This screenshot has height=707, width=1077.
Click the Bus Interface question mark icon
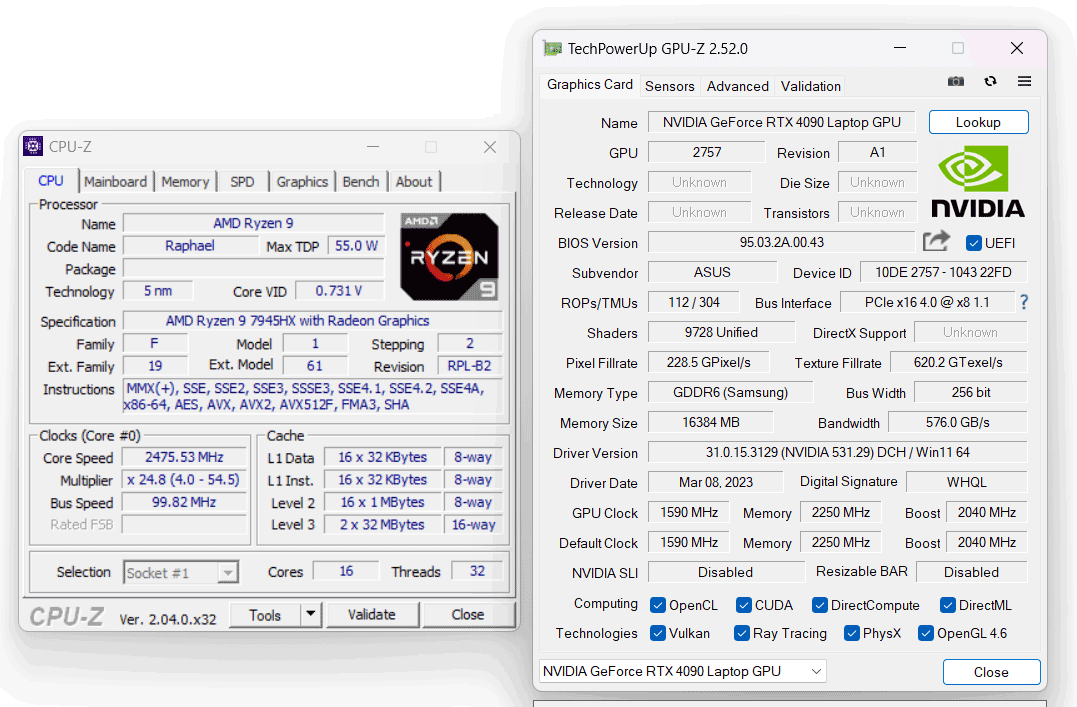tap(1024, 302)
